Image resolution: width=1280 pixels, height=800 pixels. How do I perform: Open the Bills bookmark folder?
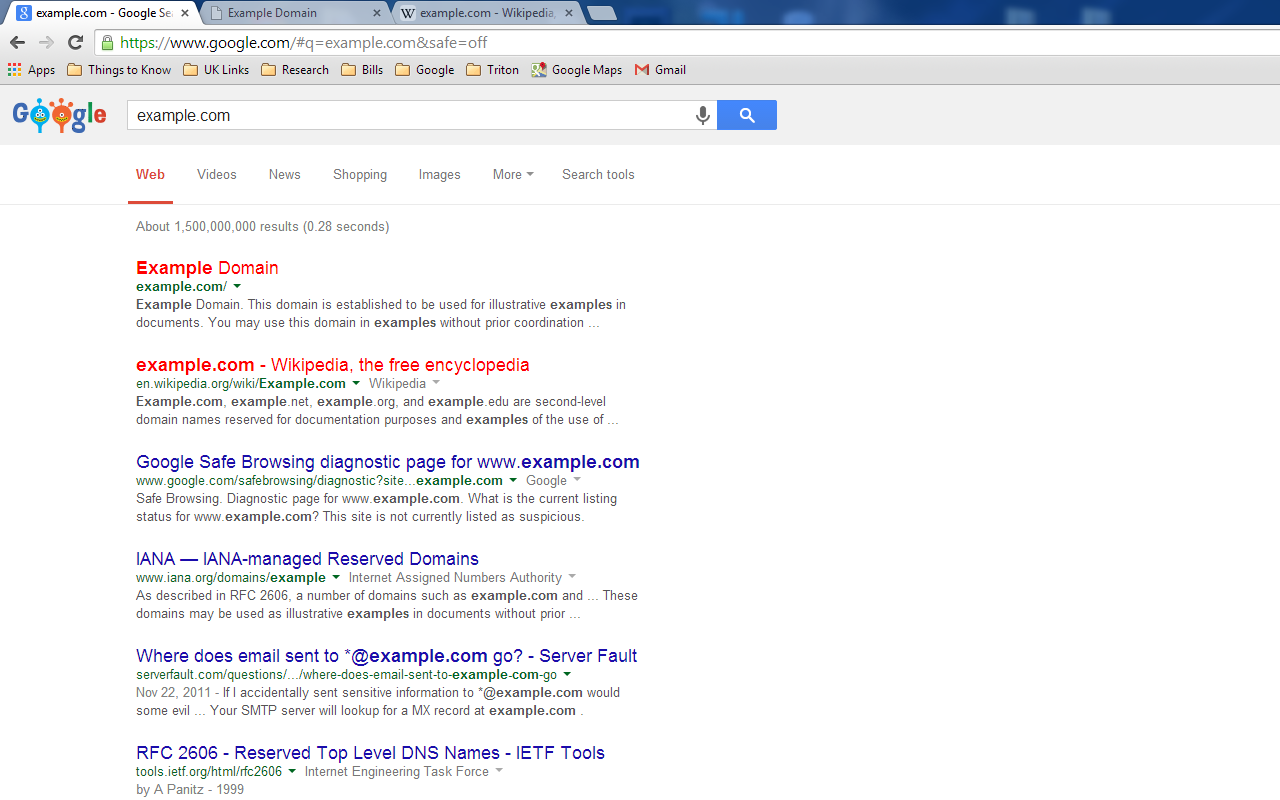[362, 70]
